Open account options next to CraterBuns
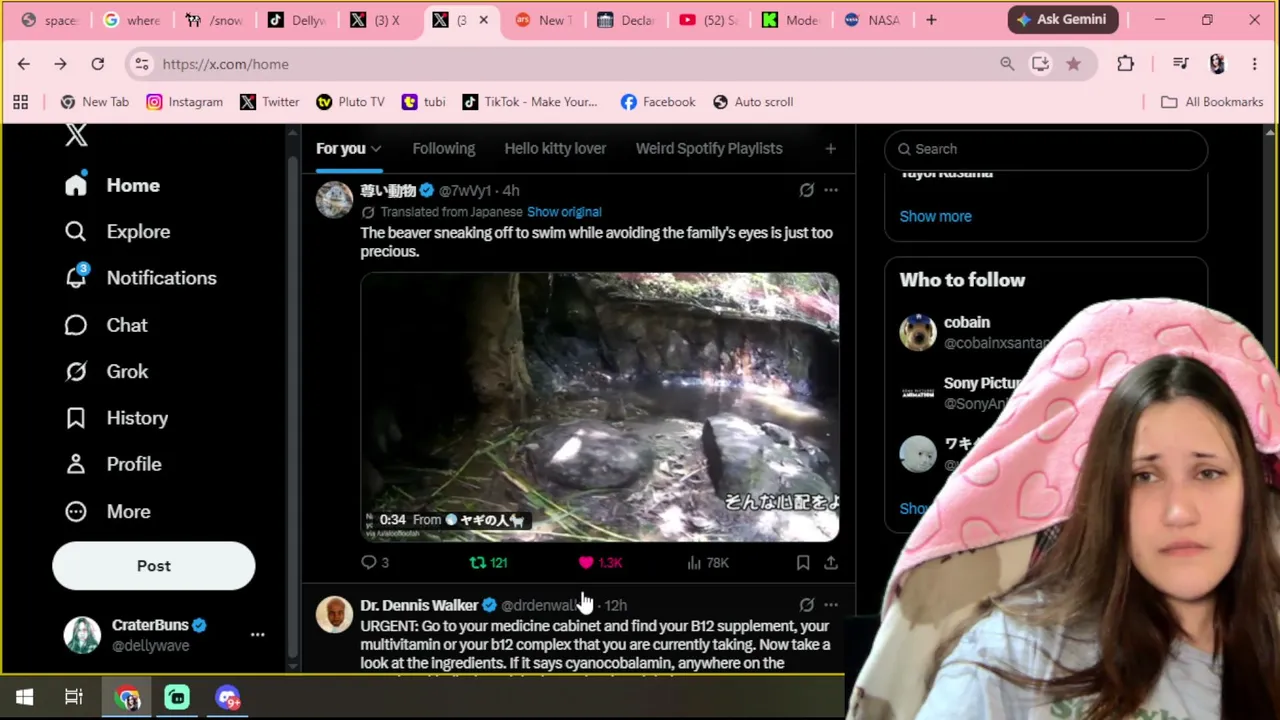This screenshot has width=1280, height=720. coord(257,635)
